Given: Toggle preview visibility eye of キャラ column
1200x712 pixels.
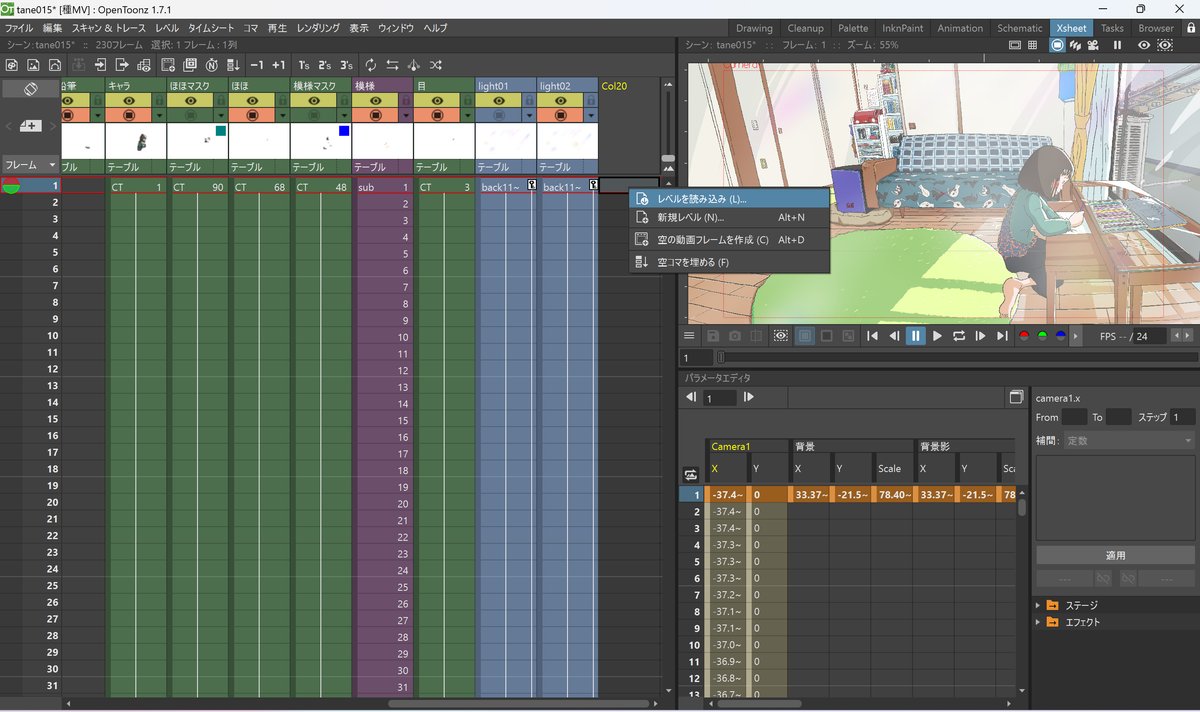Looking at the screenshot, I should (x=129, y=101).
